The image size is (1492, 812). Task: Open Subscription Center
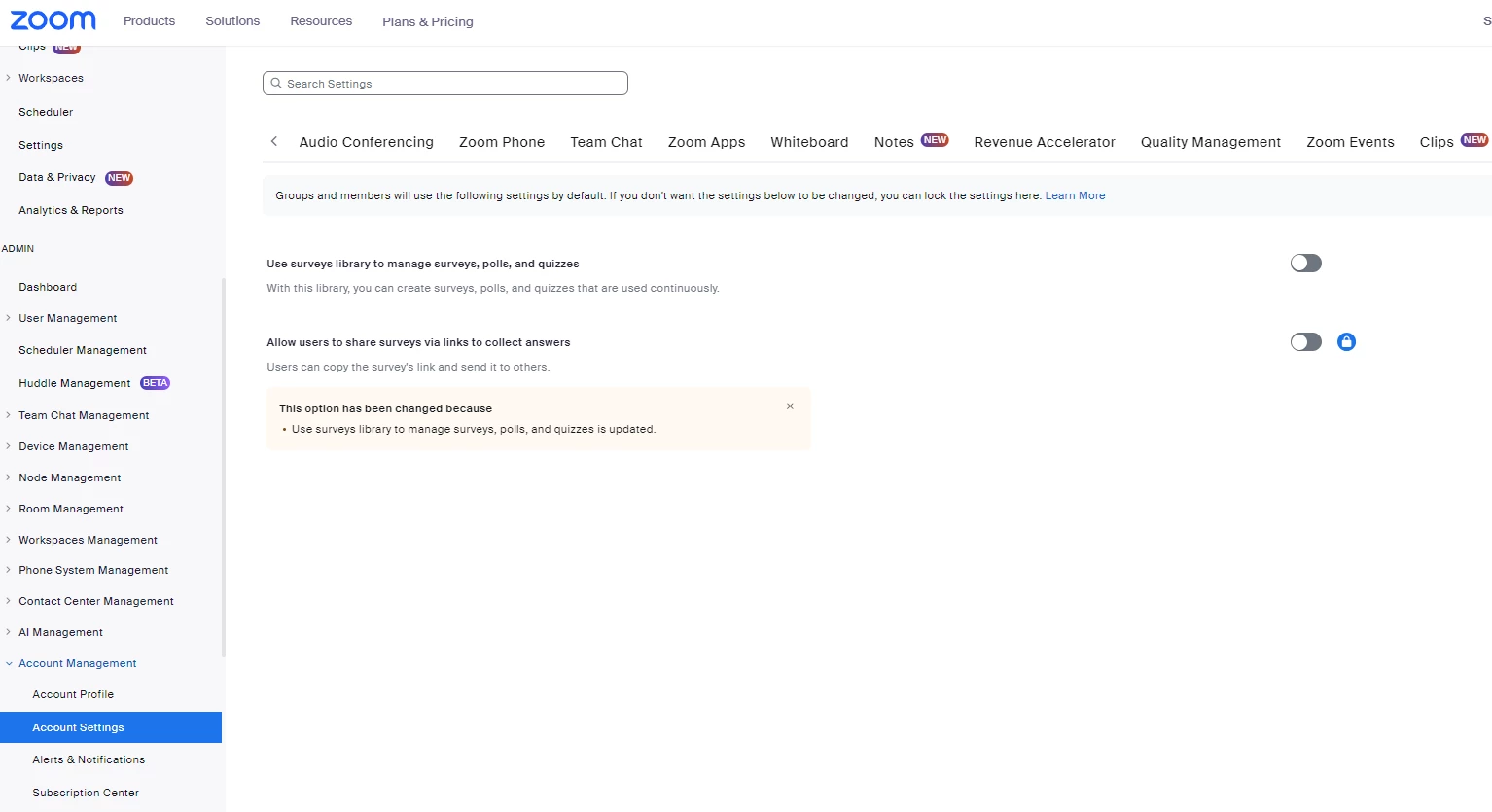pos(86,793)
